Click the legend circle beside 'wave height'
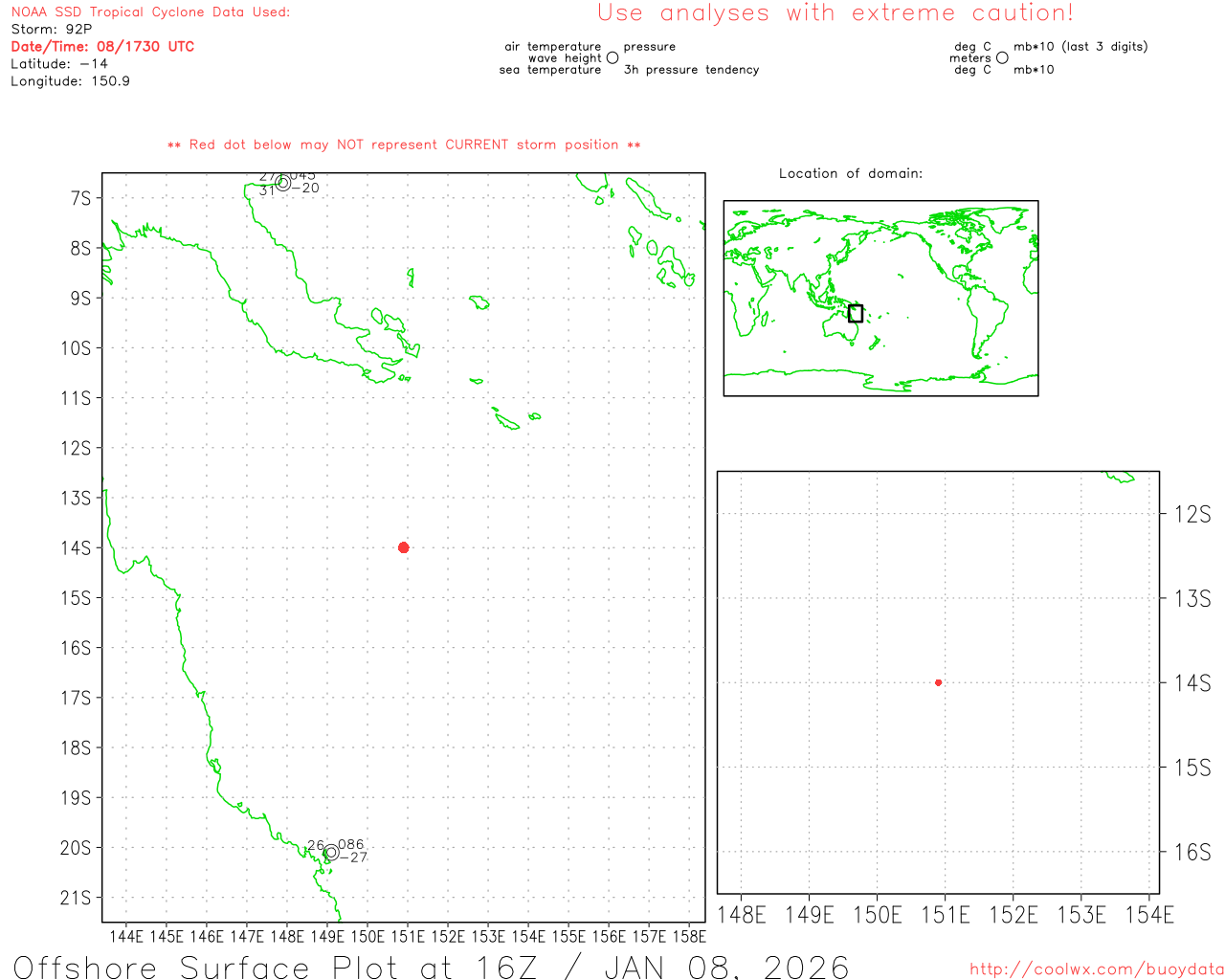This screenshot has height=980, width=1225. [612, 57]
